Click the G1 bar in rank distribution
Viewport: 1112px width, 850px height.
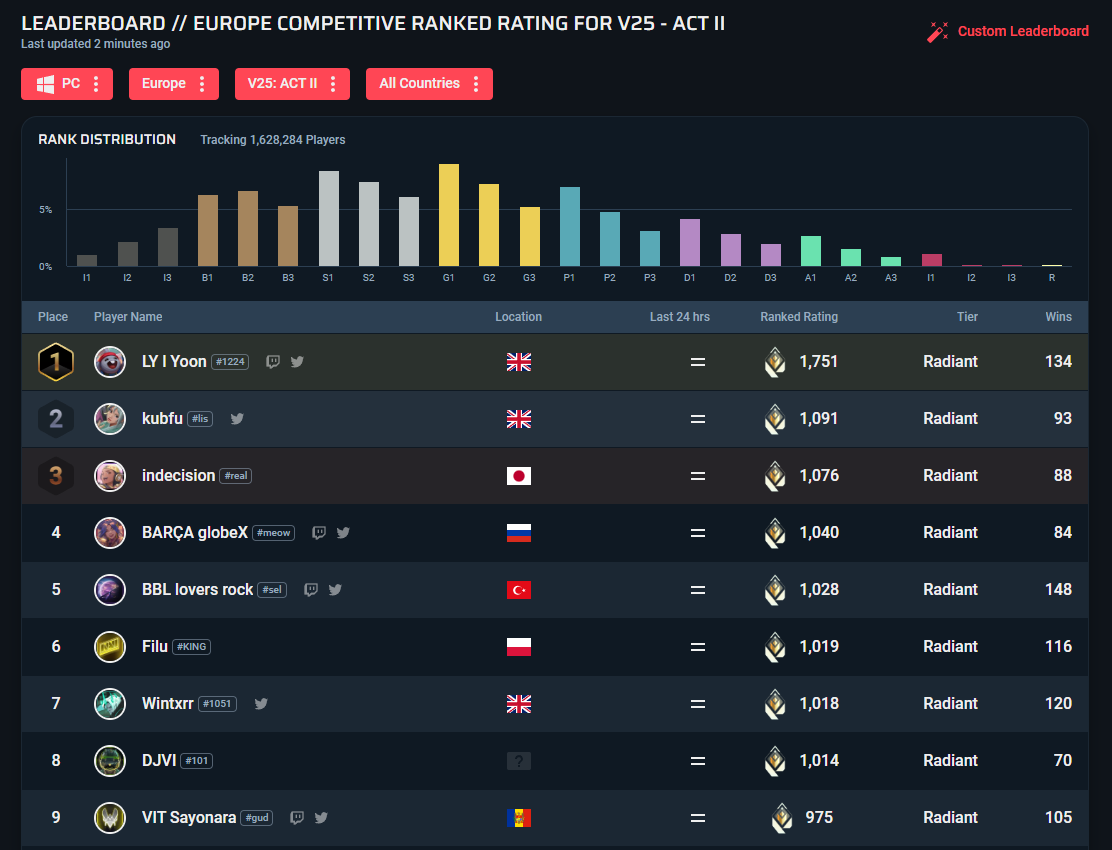coord(449,214)
